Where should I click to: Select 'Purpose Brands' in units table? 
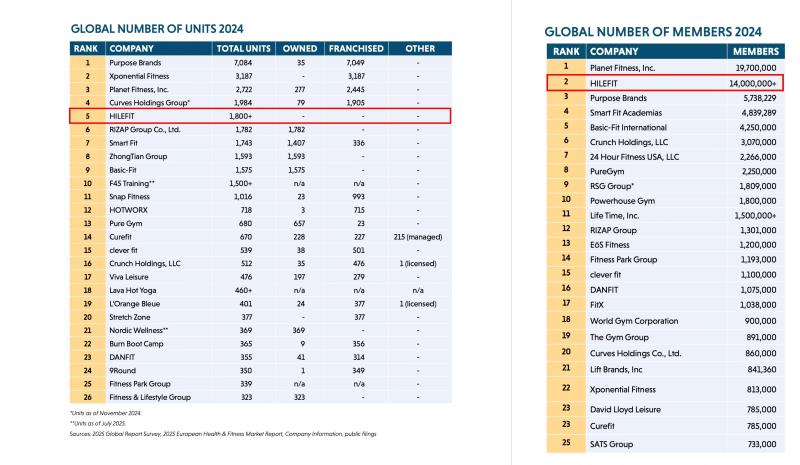[135, 63]
